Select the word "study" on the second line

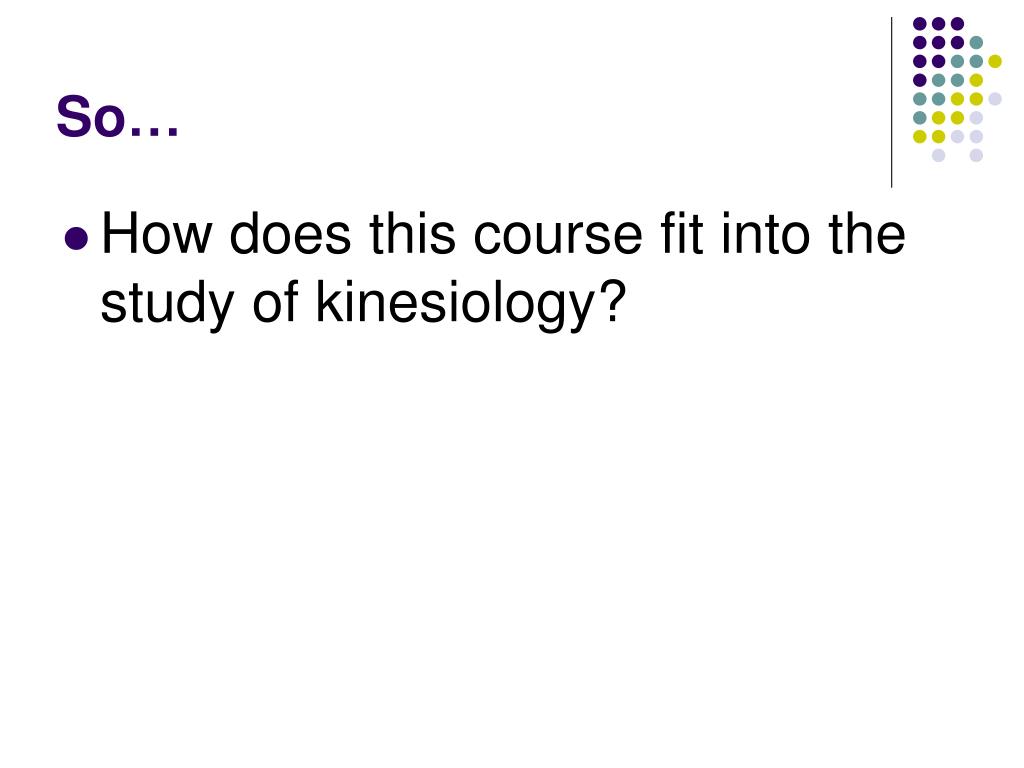click(x=167, y=304)
